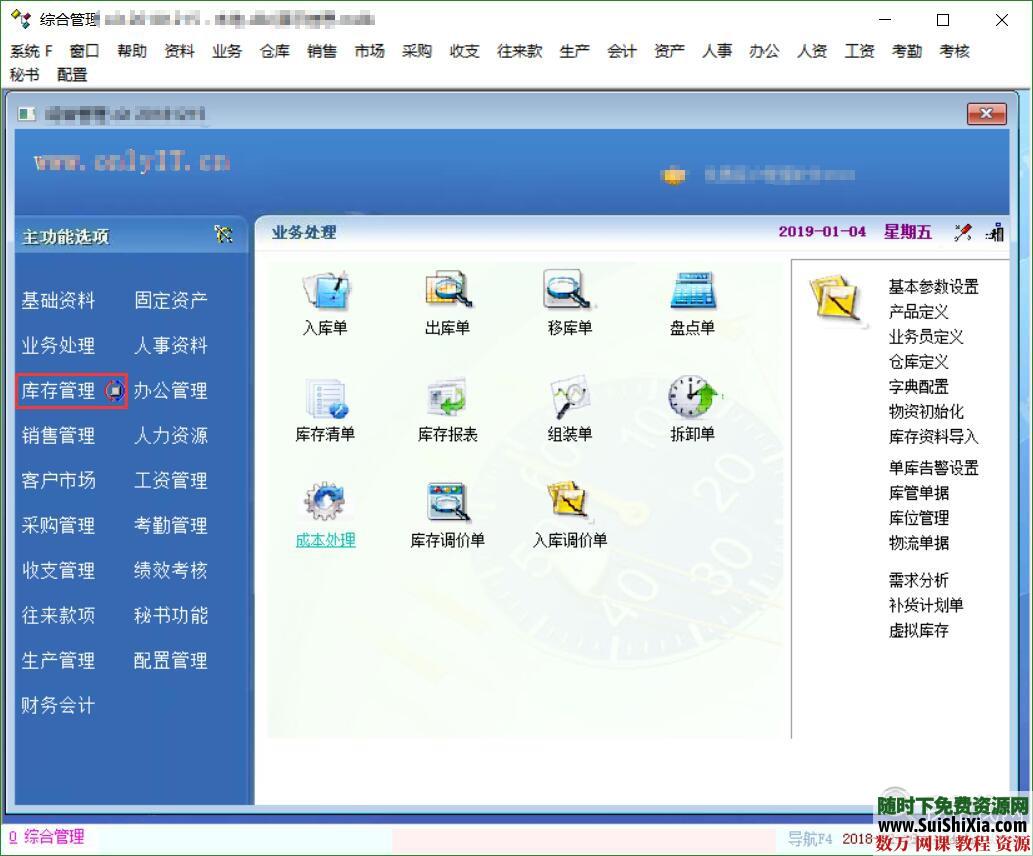This screenshot has height=856, width=1033.
Task: Click 库存资料导入 in the right panel
Action: 932,437
